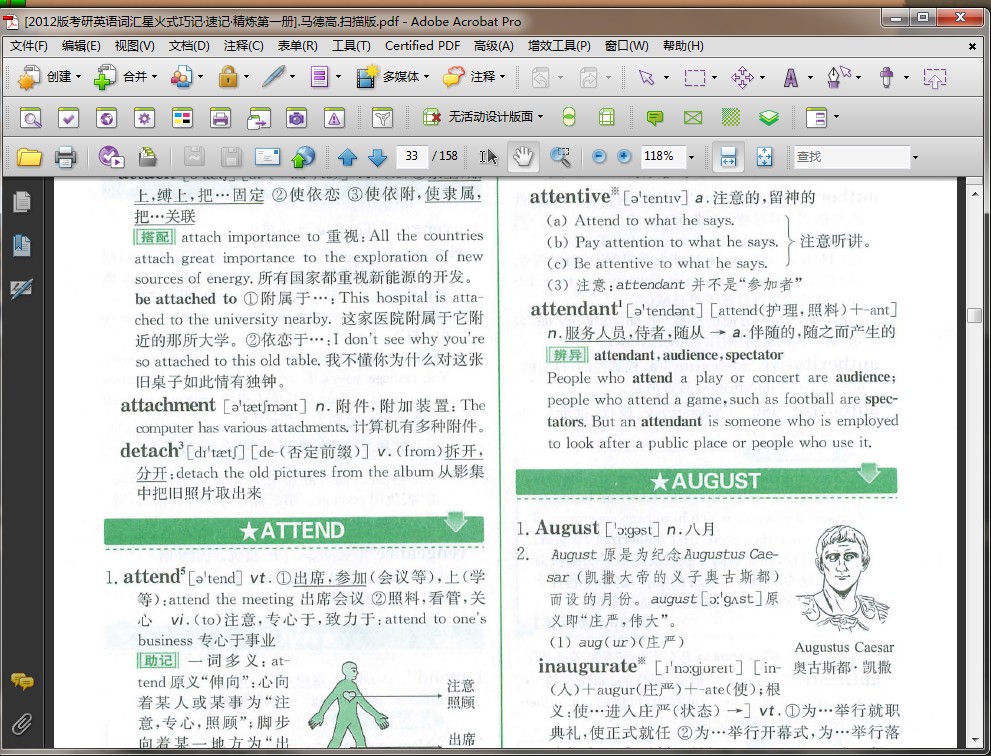Click the page number field showing 33
The width and height of the screenshot is (991, 756).
(x=411, y=156)
